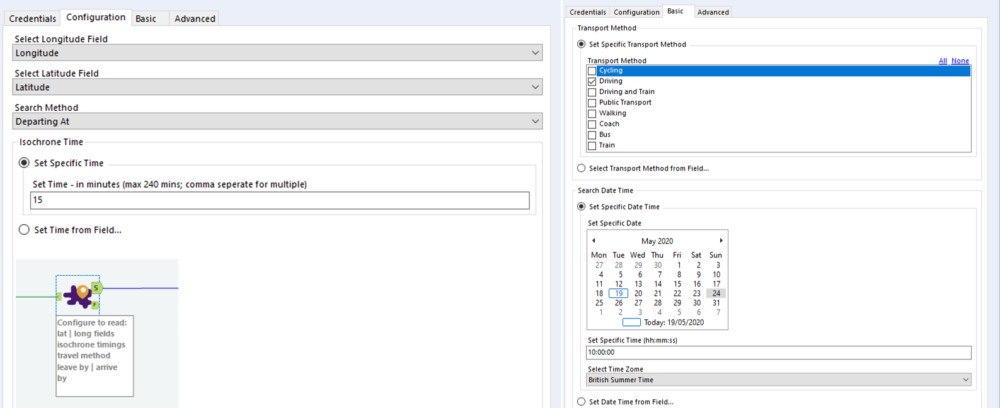Open Configuration tab in left panel
The image size is (1000, 408).
coord(96,17)
